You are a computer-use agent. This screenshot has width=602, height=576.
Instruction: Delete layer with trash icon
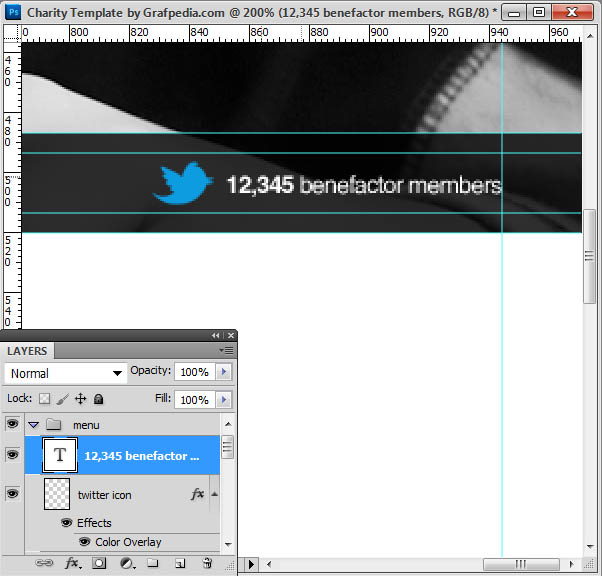point(207,563)
